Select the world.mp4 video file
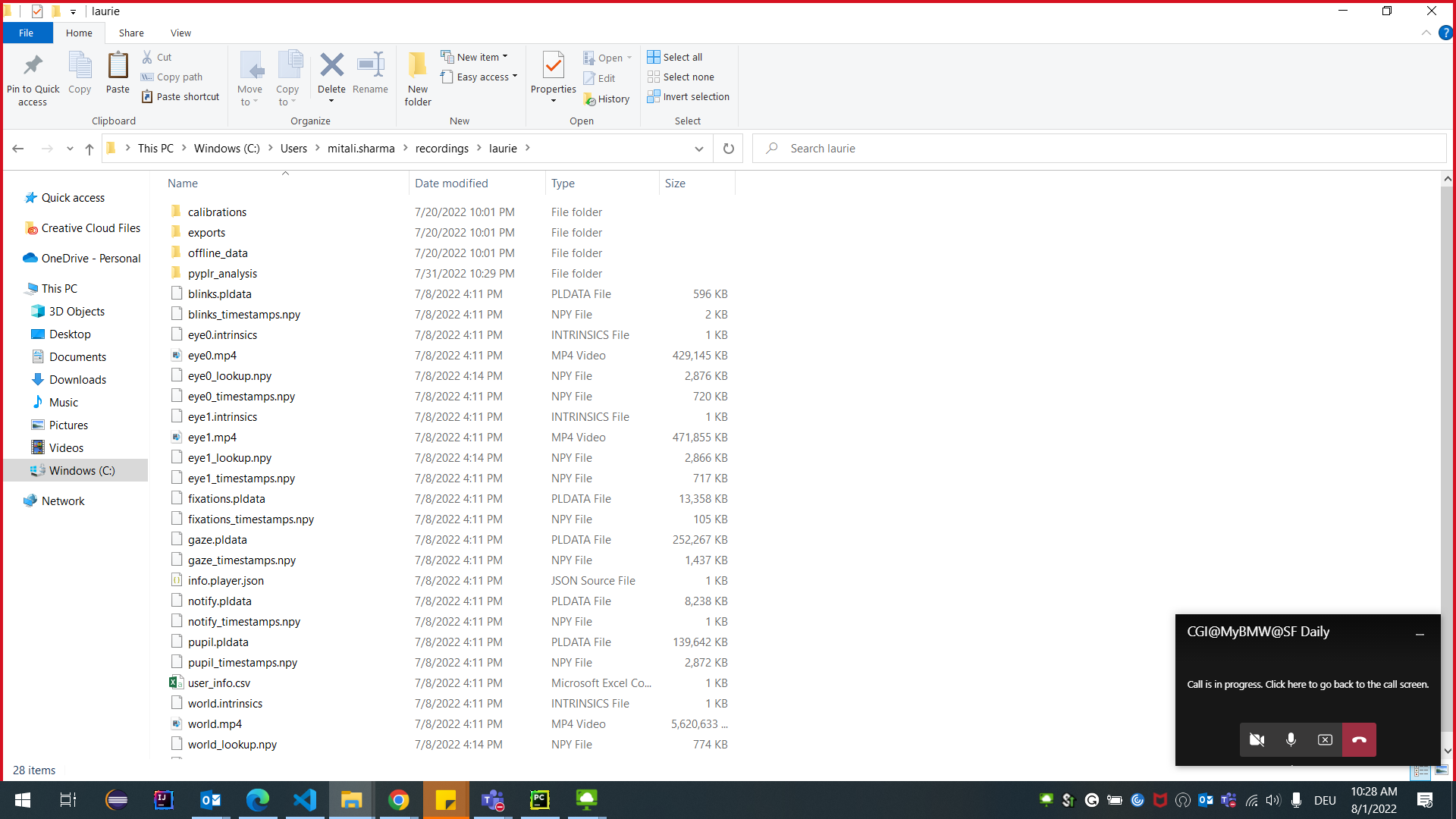Image resolution: width=1456 pixels, height=819 pixels. (x=215, y=723)
